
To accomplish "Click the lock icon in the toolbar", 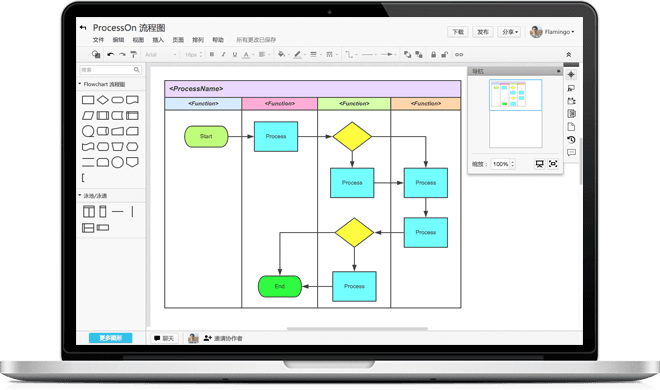I will point(433,54).
